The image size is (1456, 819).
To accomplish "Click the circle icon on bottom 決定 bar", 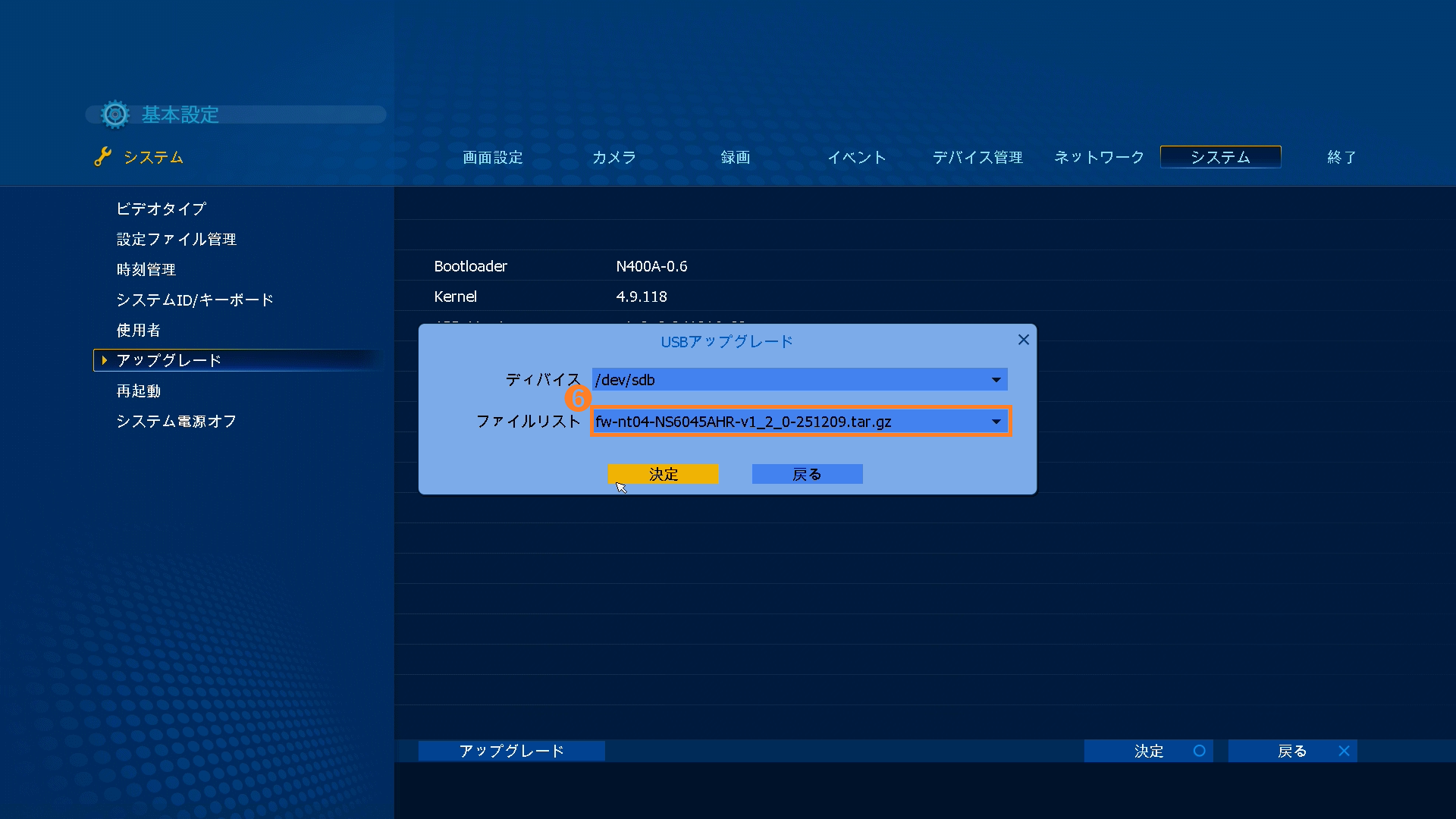I will point(1199,751).
